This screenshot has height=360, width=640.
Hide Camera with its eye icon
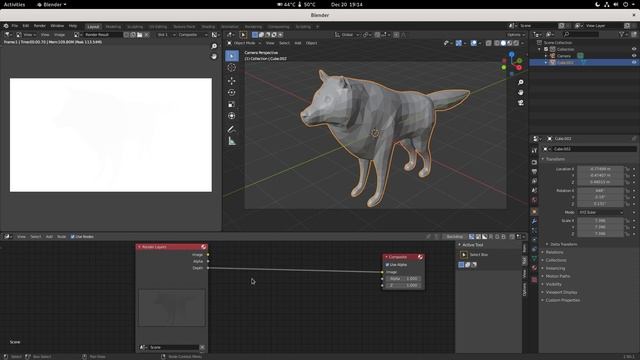[x=634, y=56]
